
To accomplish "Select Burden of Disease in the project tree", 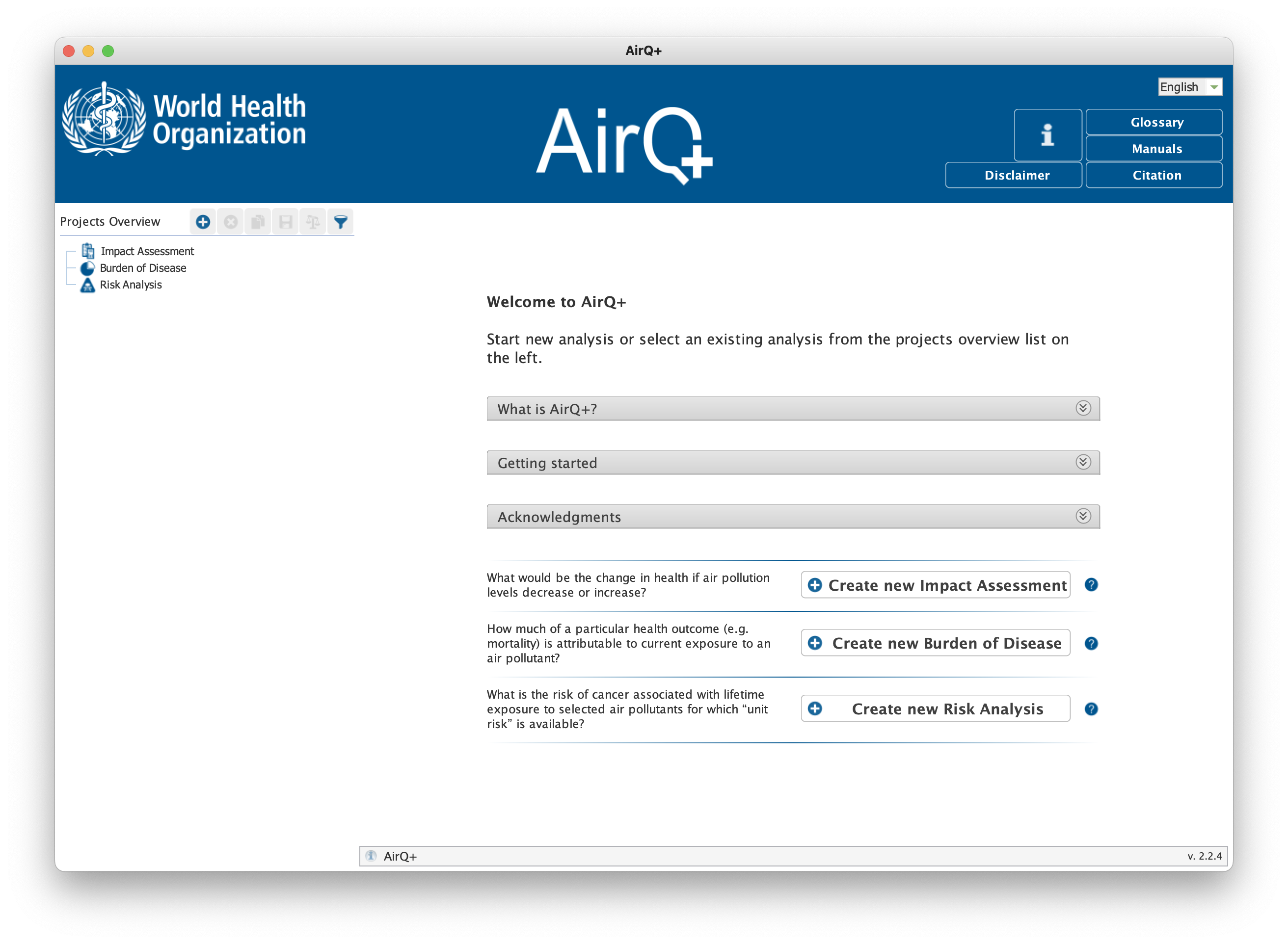I will pos(142,268).
